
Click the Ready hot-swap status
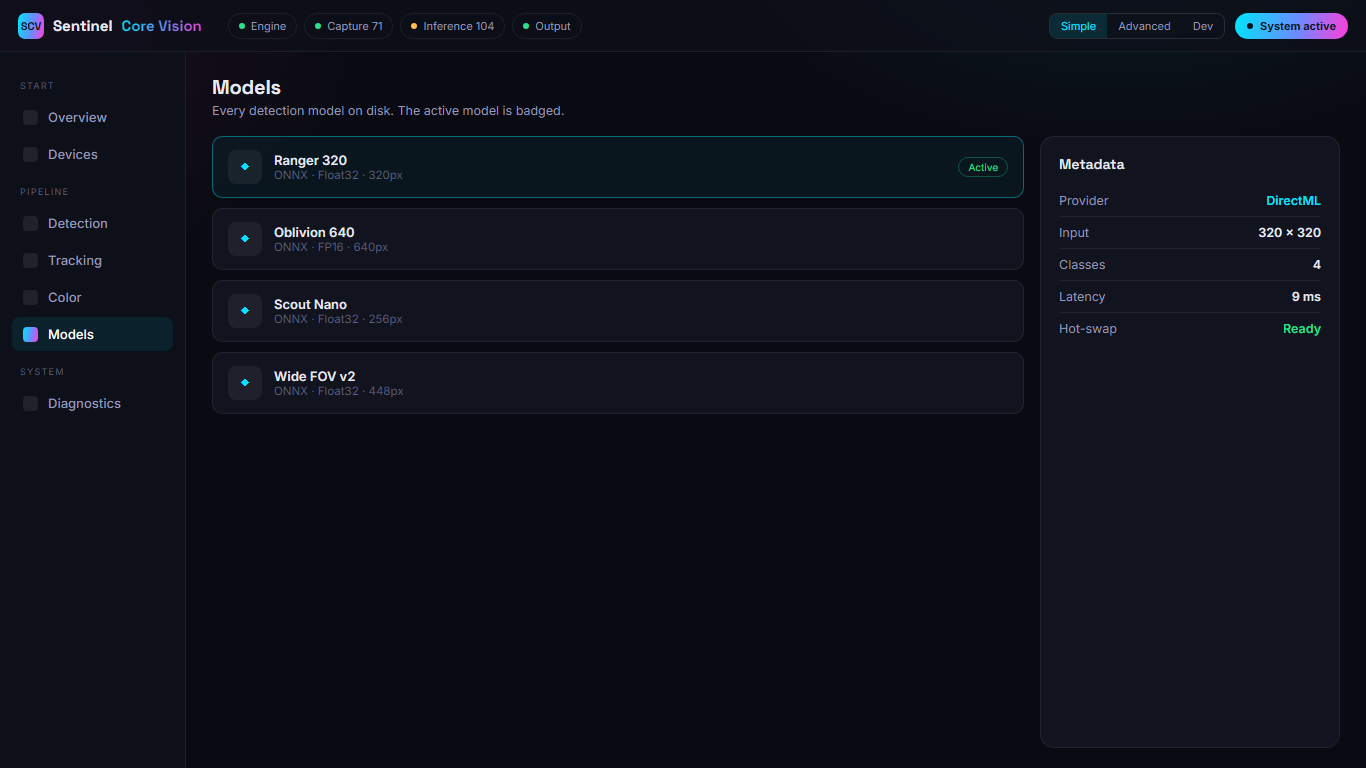1302,329
